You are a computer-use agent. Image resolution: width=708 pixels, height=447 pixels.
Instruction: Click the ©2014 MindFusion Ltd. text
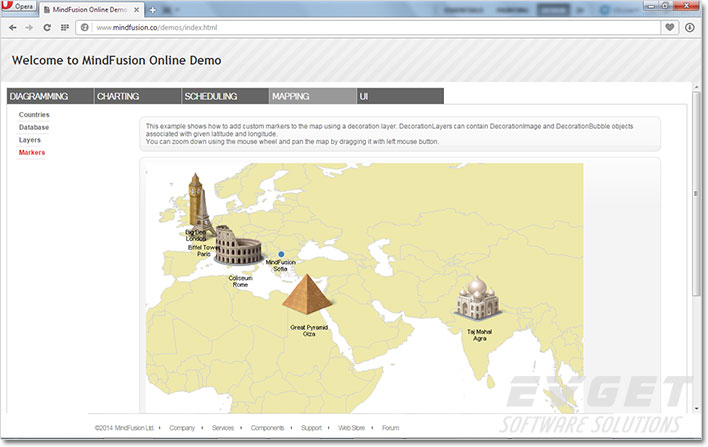(124, 428)
